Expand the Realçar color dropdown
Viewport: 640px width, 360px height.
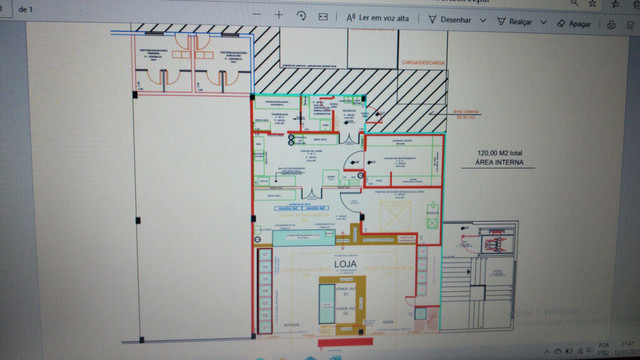(x=544, y=22)
